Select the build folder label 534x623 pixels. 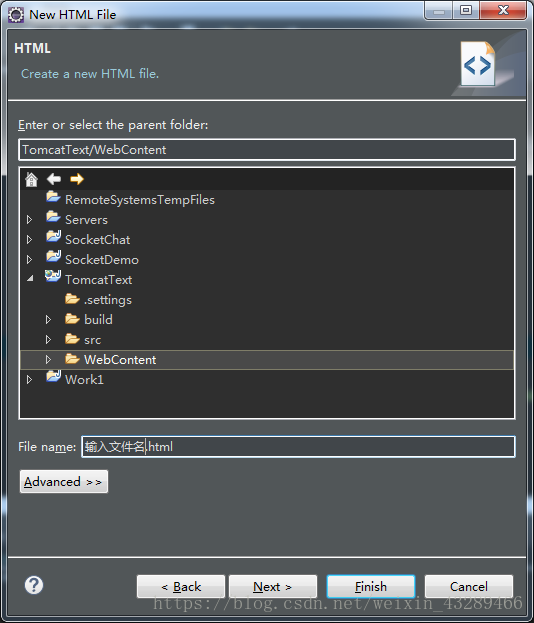tap(98, 319)
